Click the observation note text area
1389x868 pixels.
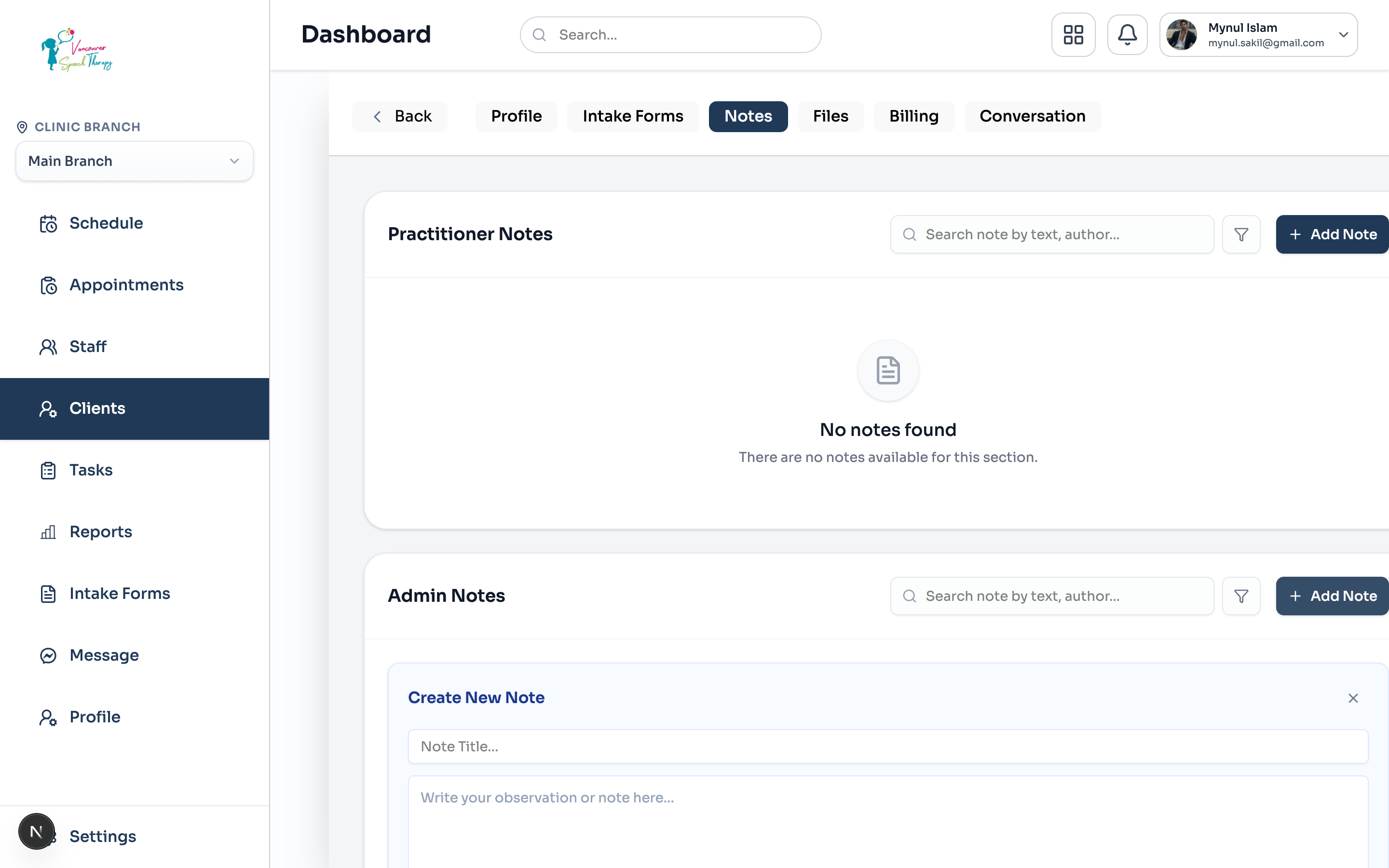tap(888, 822)
